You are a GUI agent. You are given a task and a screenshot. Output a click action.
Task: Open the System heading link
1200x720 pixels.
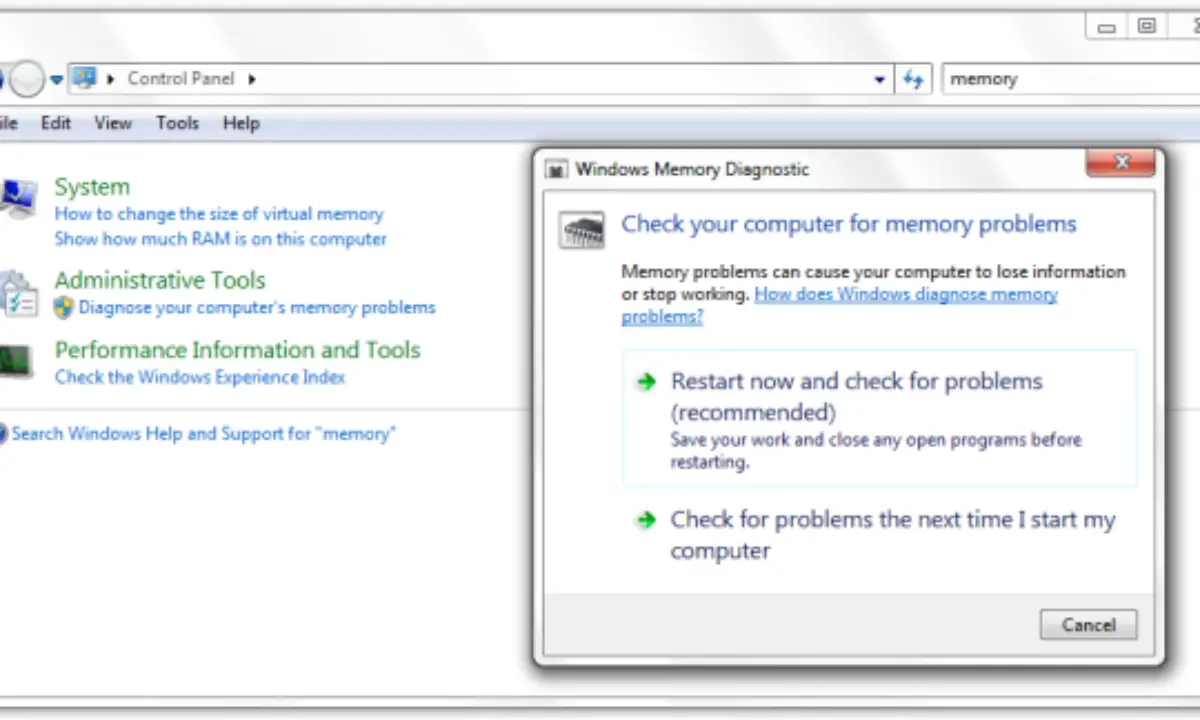point(92,187)
